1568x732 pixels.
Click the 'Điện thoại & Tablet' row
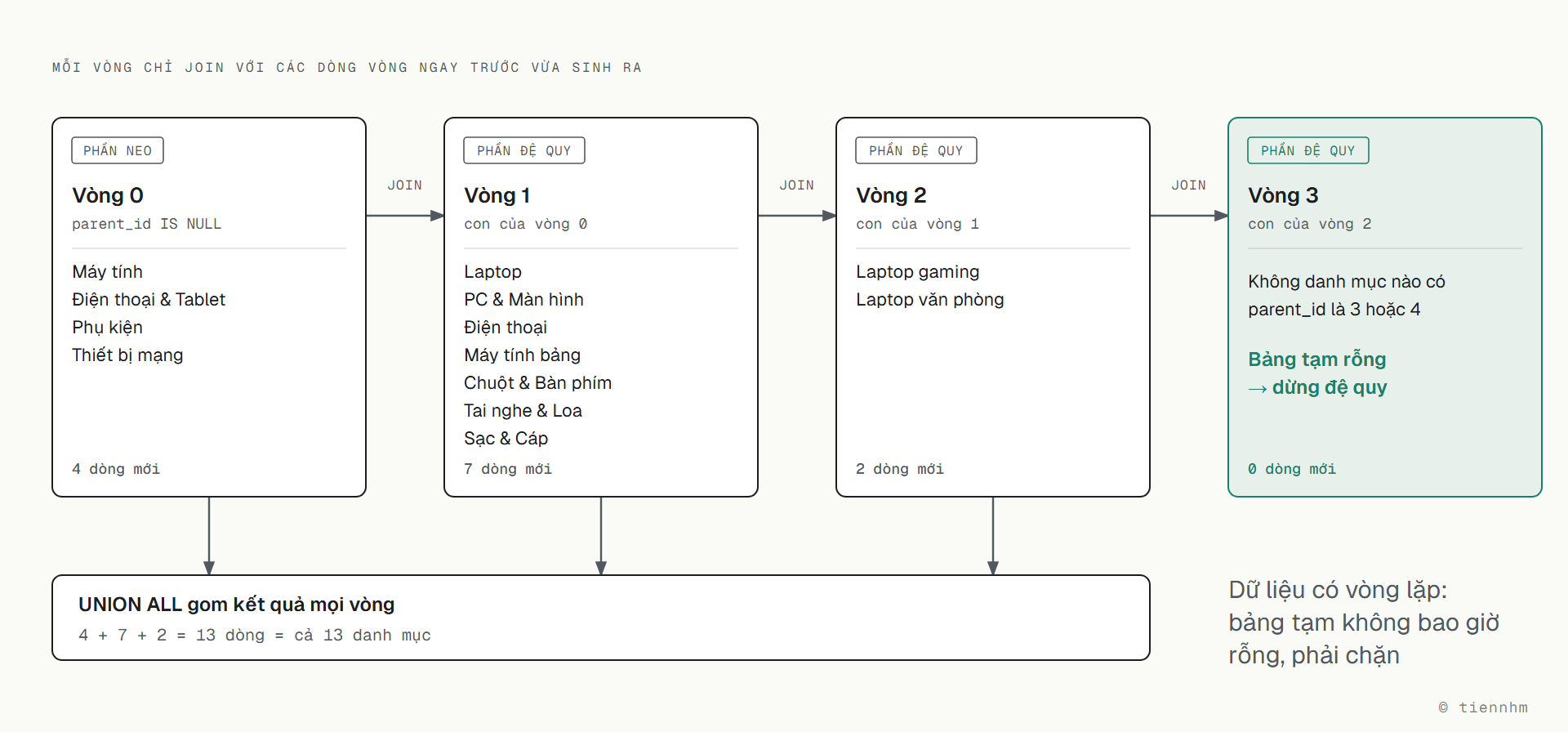tap(149, 300)
